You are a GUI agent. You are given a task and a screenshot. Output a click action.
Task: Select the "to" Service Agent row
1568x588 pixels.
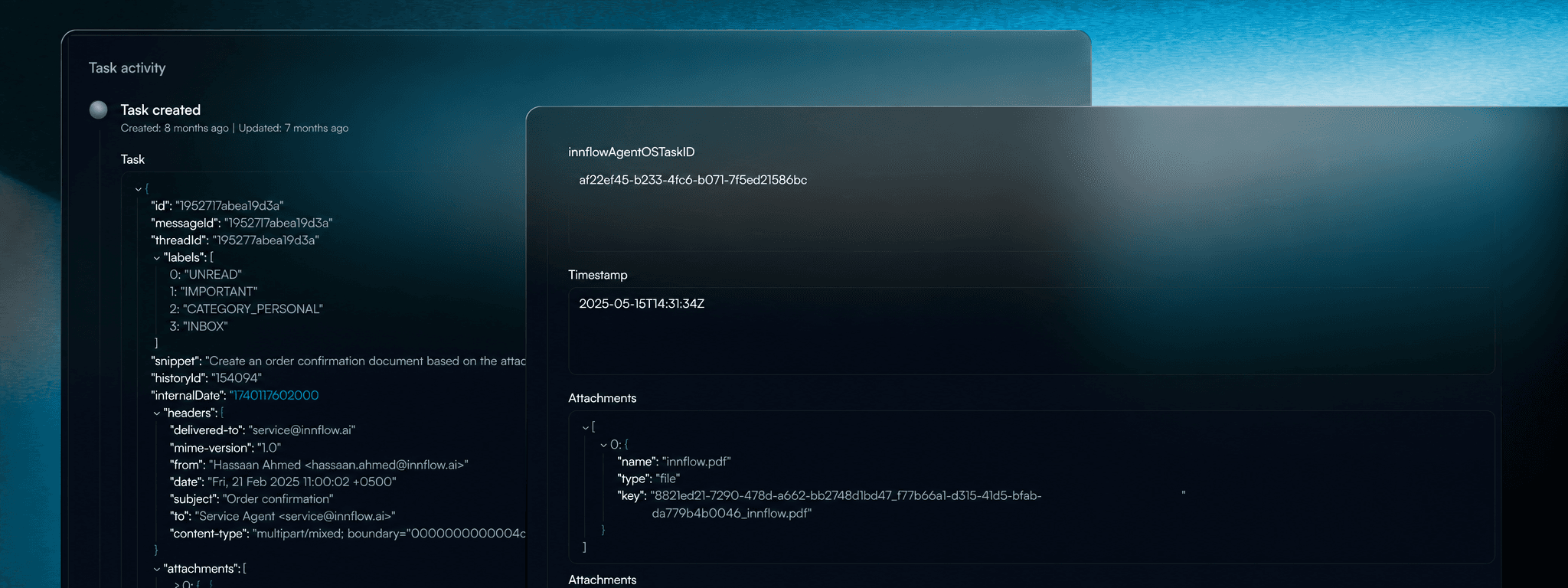[x=283, y=517]
